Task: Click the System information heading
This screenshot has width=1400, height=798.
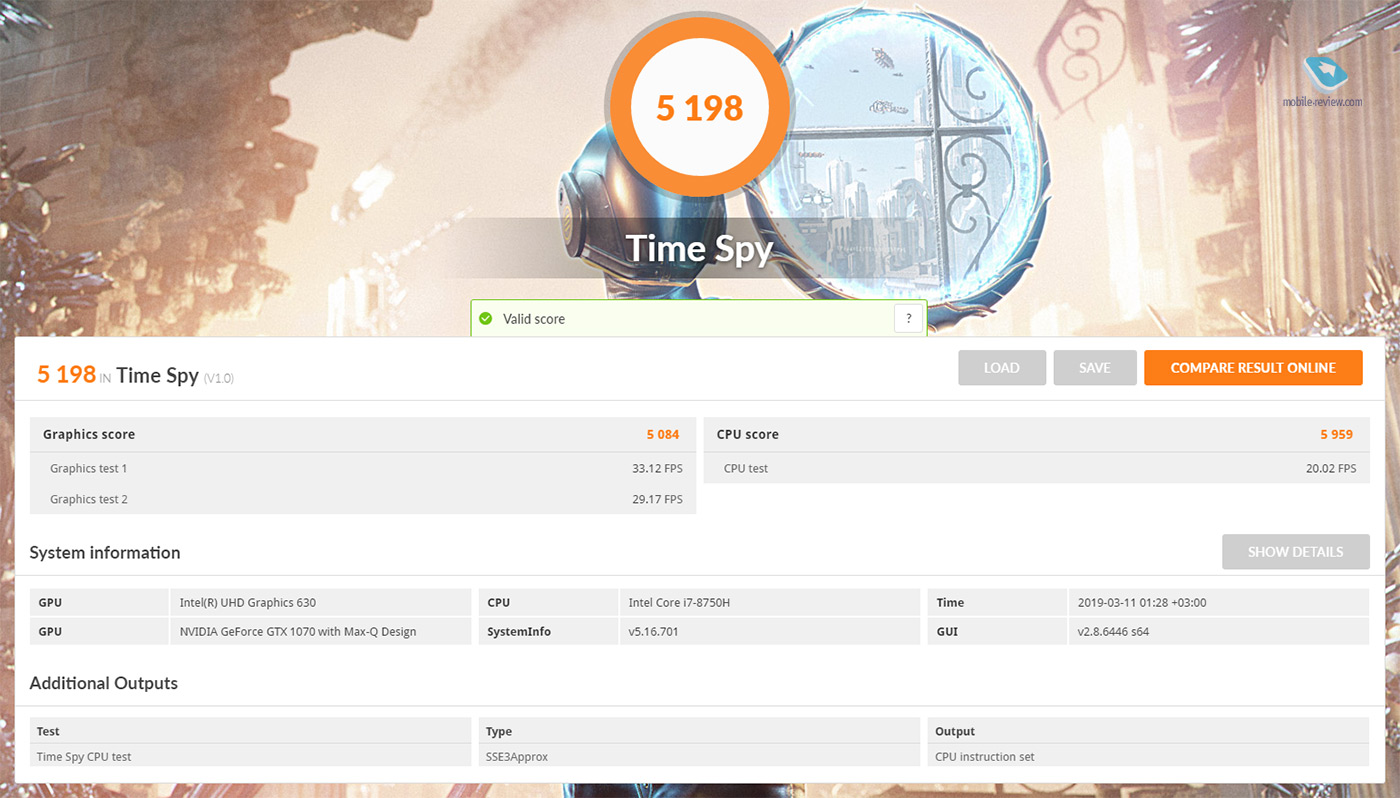Action: (x=105, y=552)
